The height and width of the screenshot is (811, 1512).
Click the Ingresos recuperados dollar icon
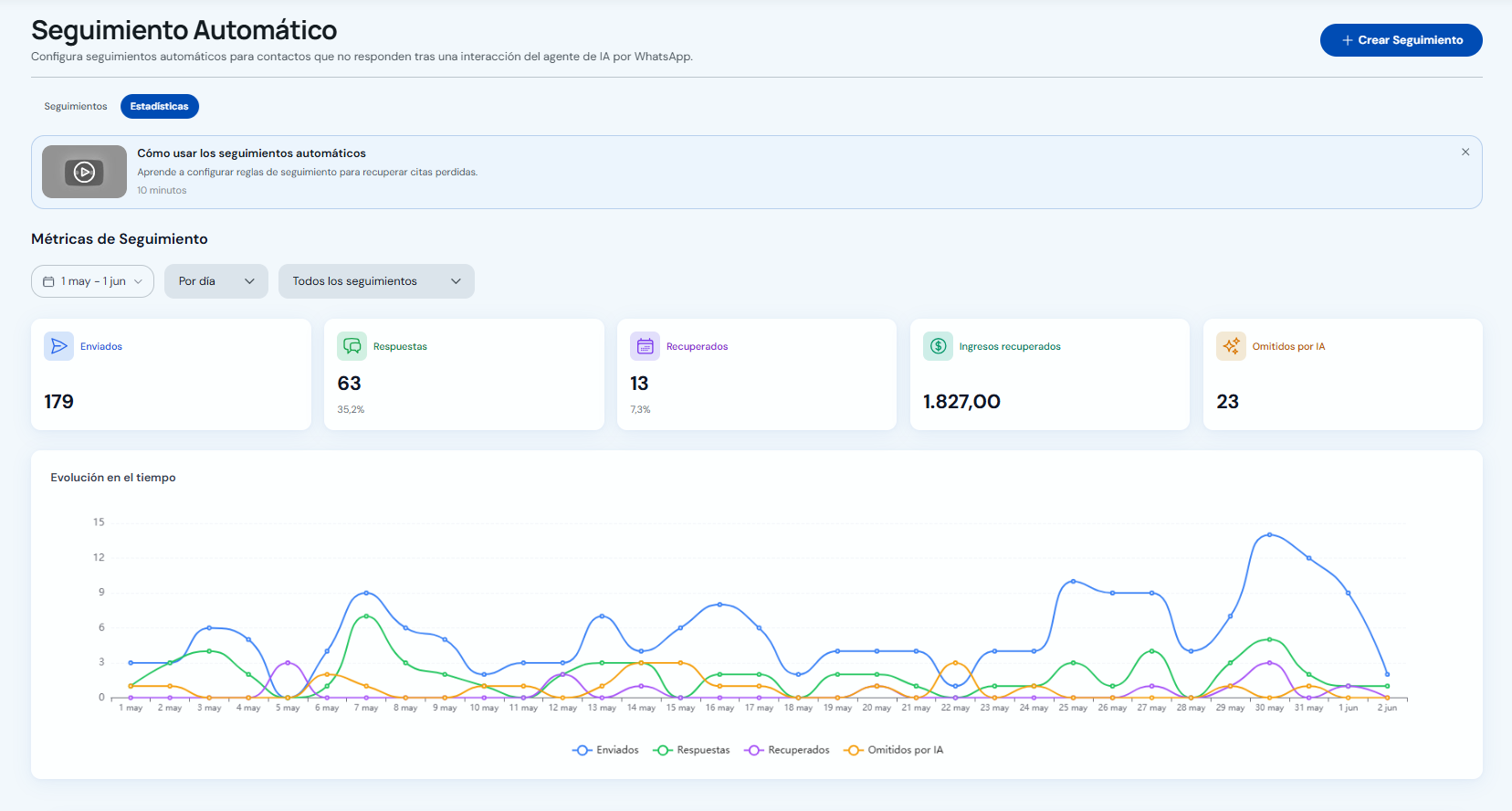938,346
